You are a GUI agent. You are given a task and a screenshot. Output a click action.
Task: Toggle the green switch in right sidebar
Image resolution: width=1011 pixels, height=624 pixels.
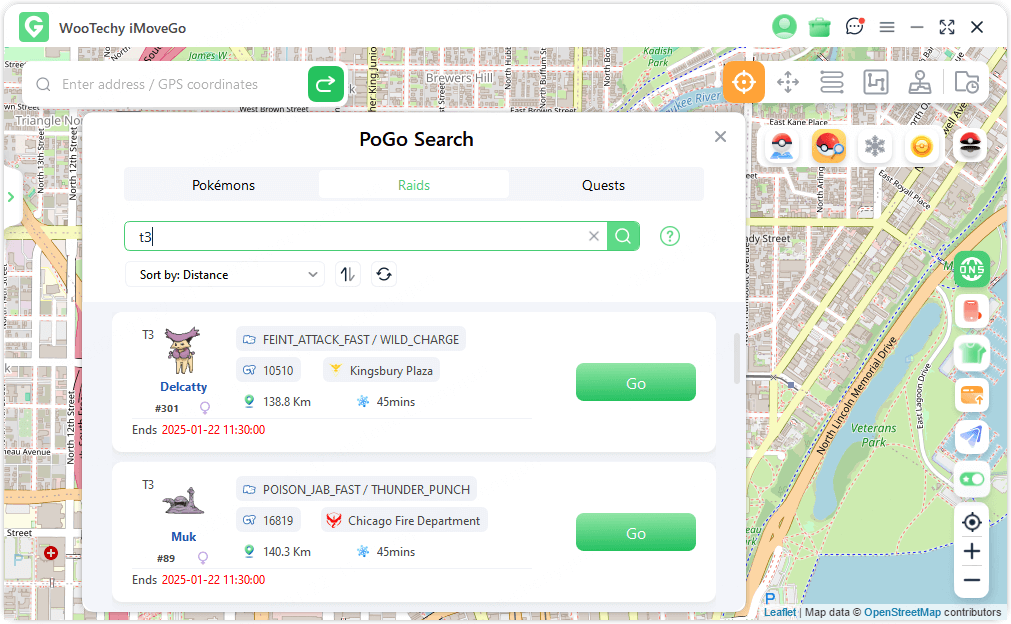click(971, 479)
